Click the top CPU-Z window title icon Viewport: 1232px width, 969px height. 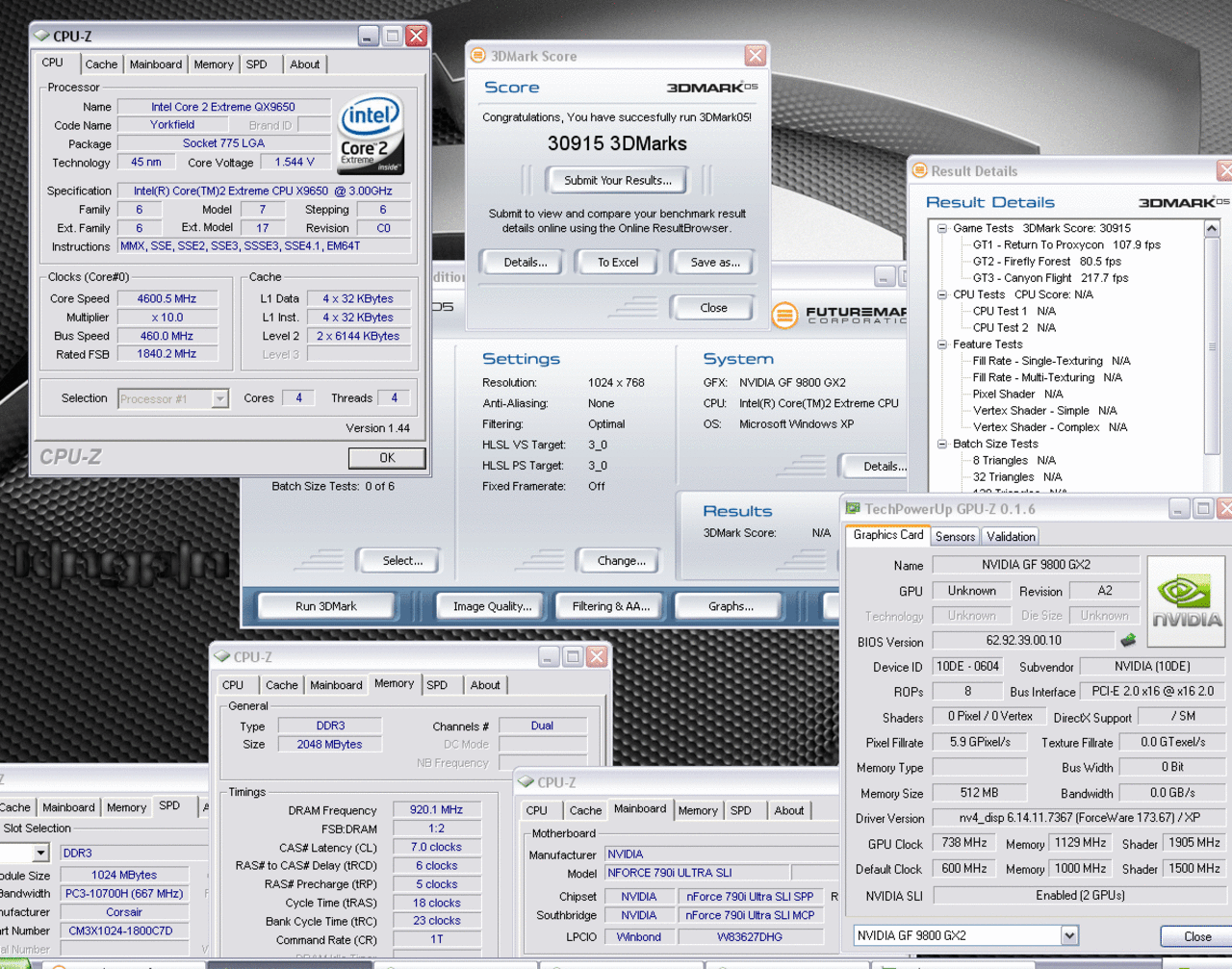click(41, 36)
